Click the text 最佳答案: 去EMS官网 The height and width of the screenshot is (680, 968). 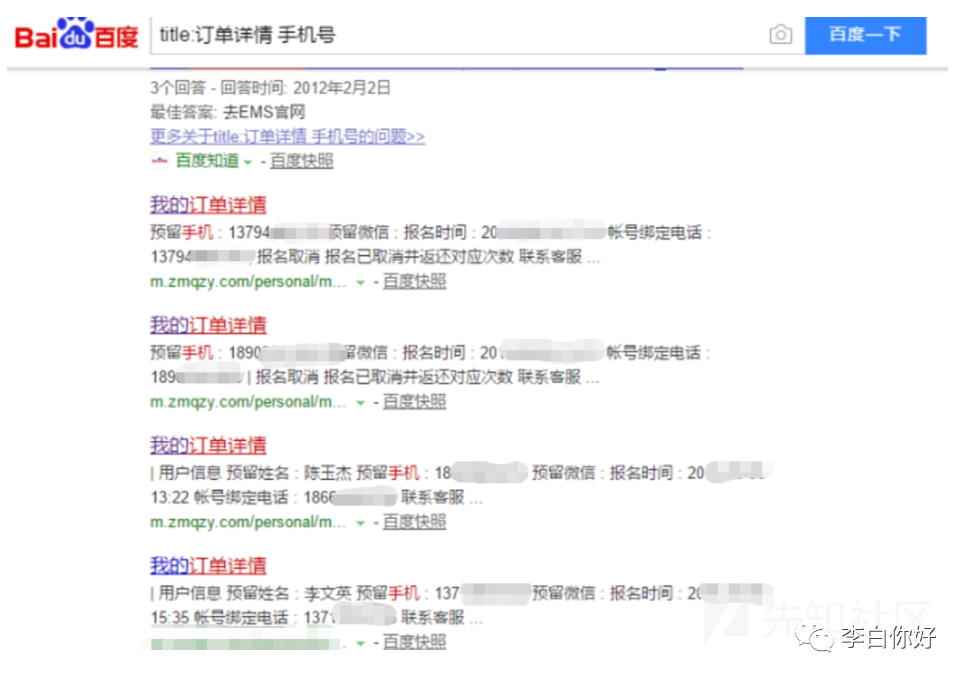click(228, 112)
